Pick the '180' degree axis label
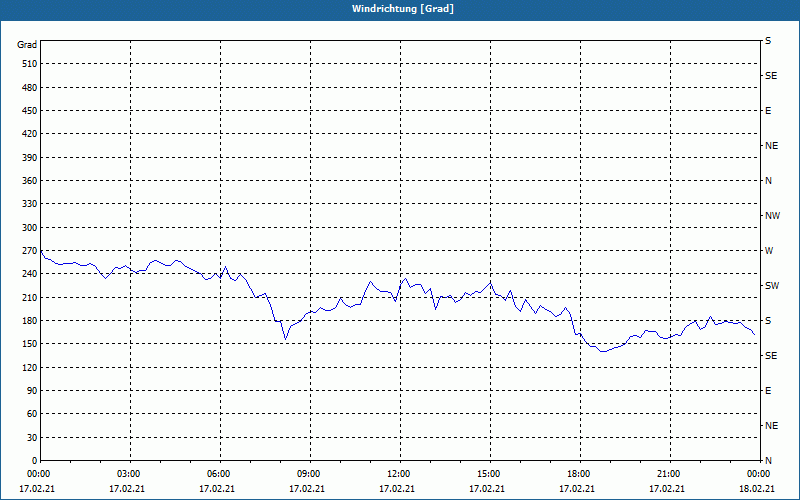This screenshot has width=800, height=500. (30, 320)
